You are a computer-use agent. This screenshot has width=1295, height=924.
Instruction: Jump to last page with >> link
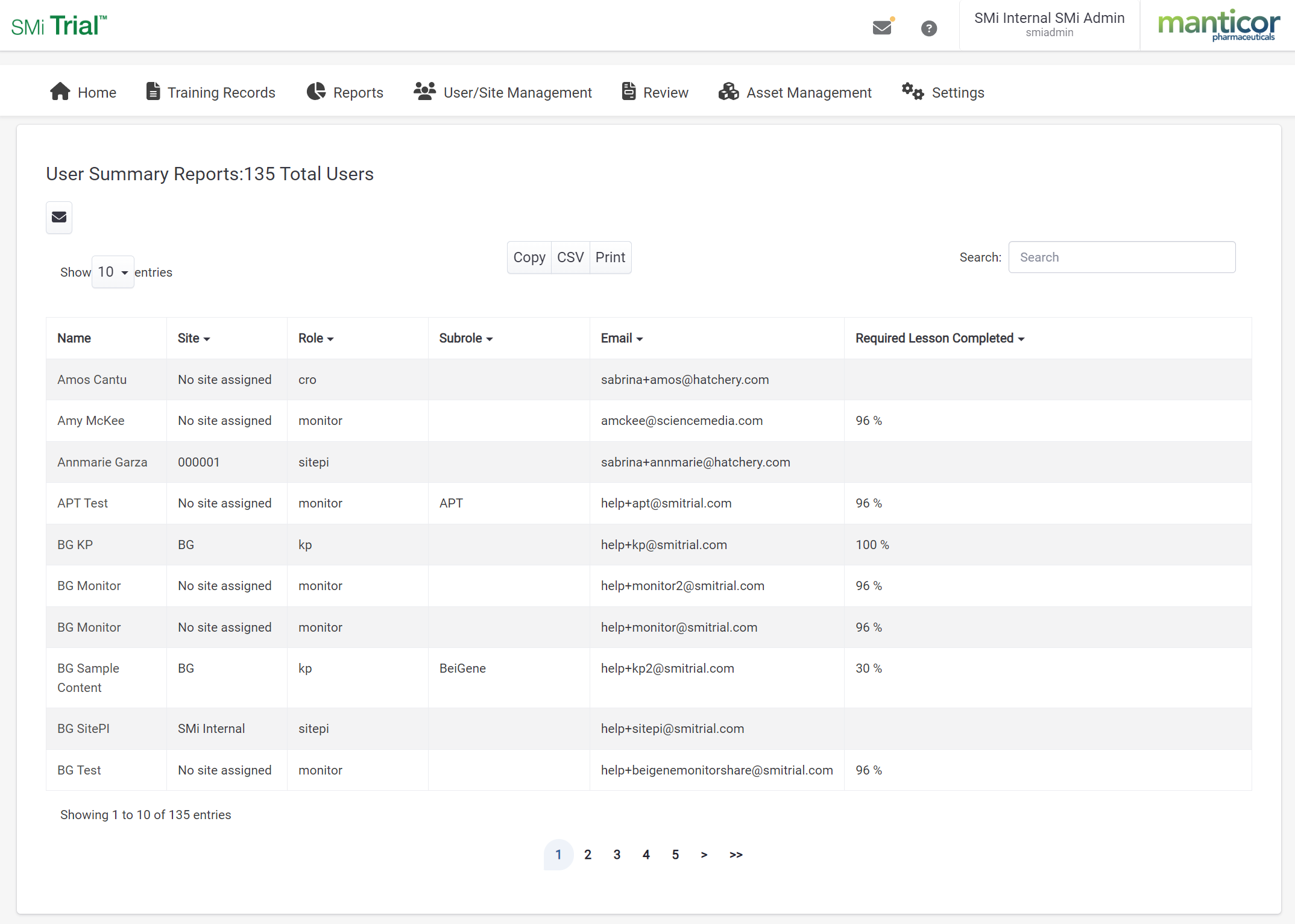click(736, 854)
